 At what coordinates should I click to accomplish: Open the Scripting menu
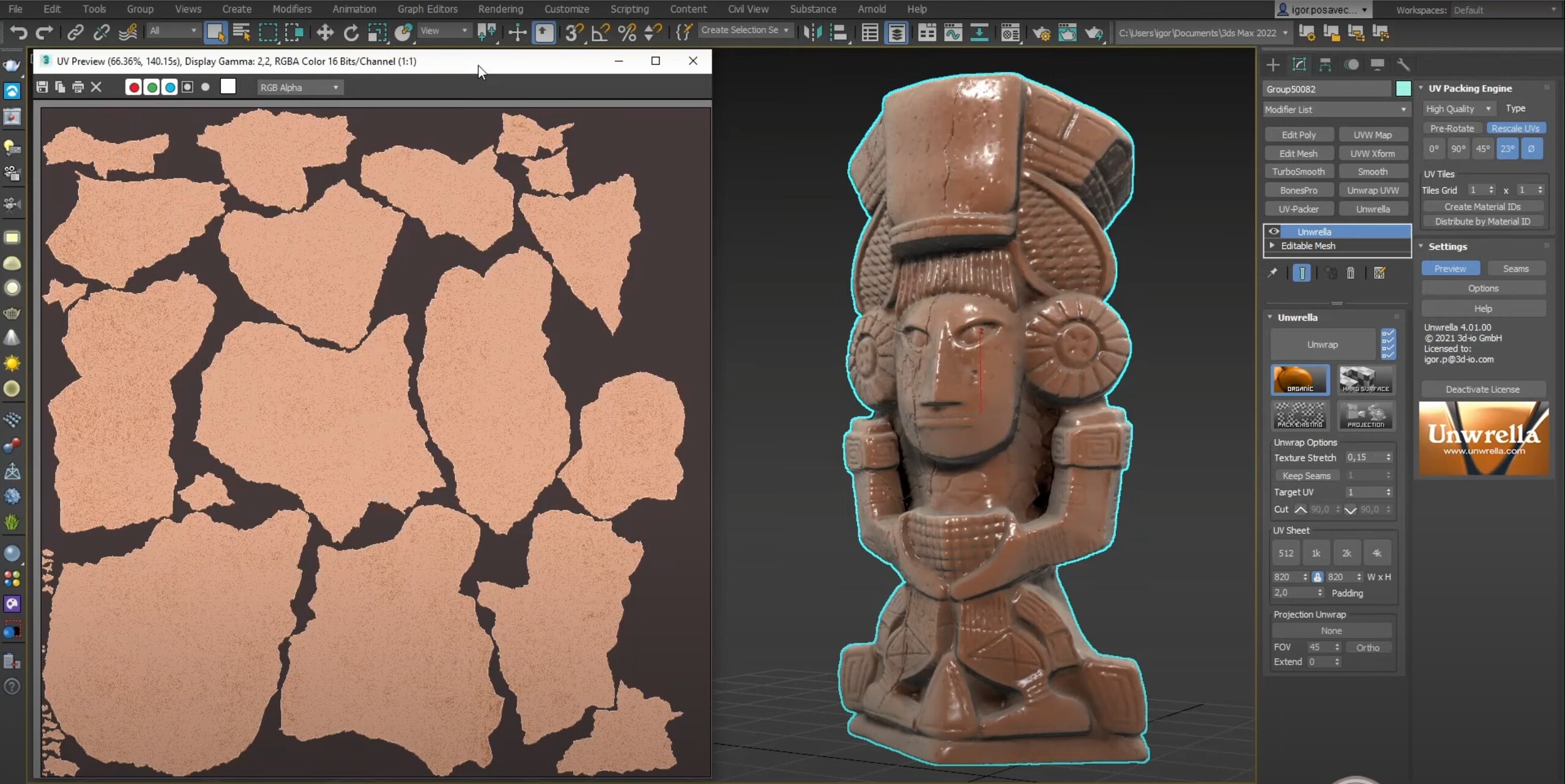pyautogui.click(x=629, y=9)
